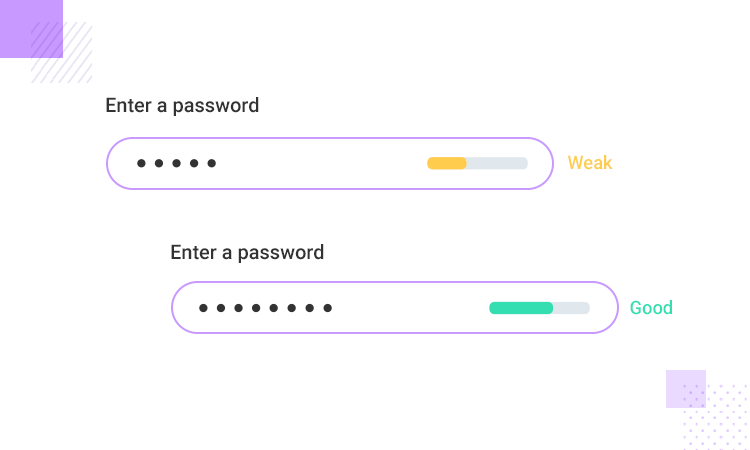Click the "Weak" strength label
This screenshot has height=450, width=750.
tap(590, 163)
